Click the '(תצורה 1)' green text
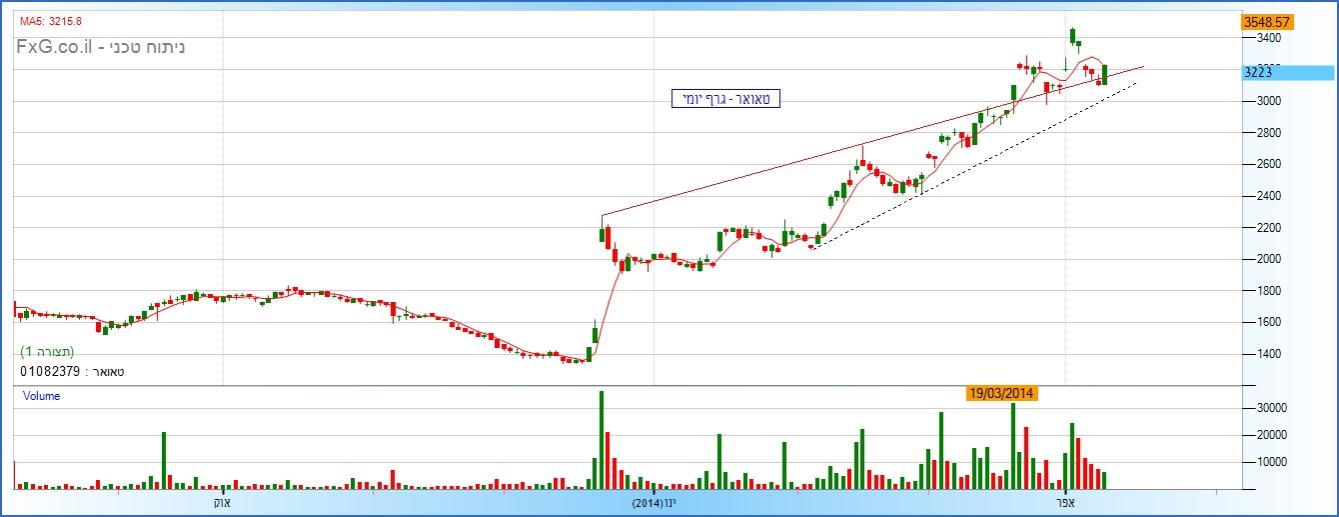 (47, 352)
